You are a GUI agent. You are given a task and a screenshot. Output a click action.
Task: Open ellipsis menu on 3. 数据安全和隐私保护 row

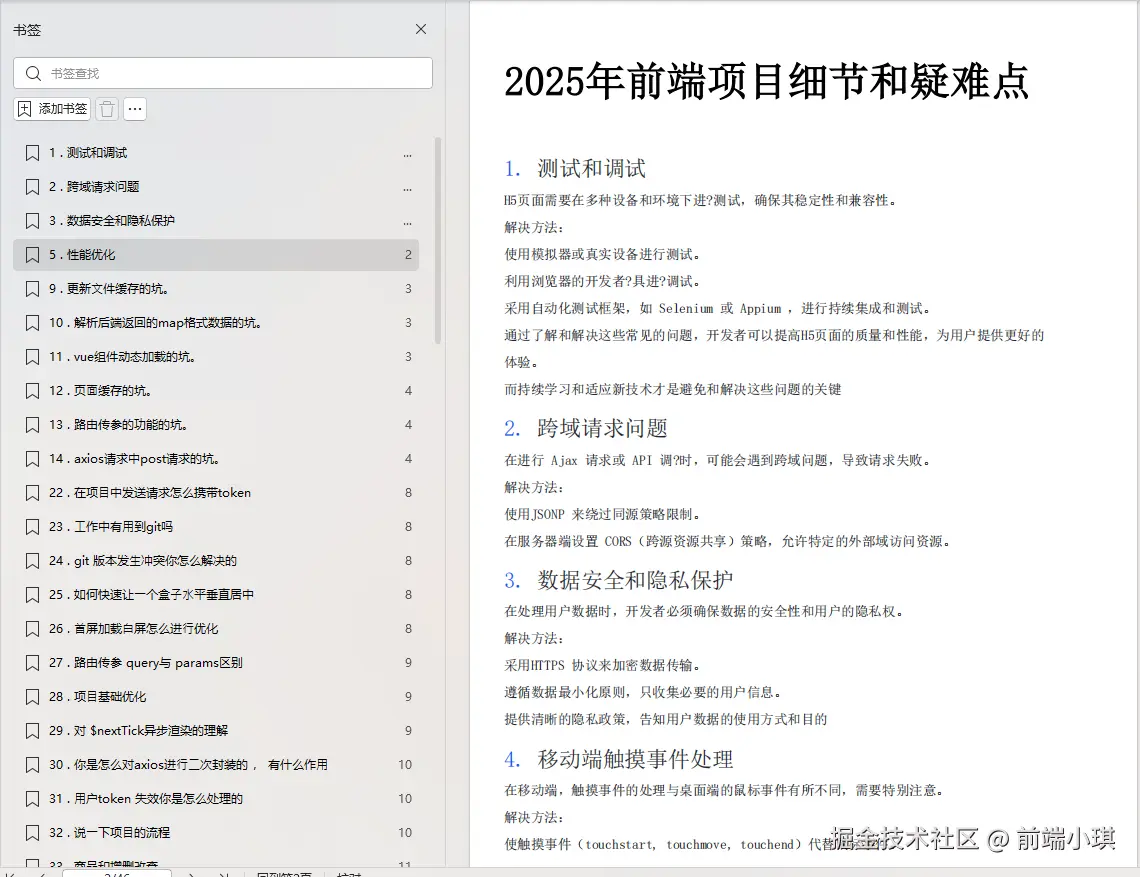click(408, 223)
